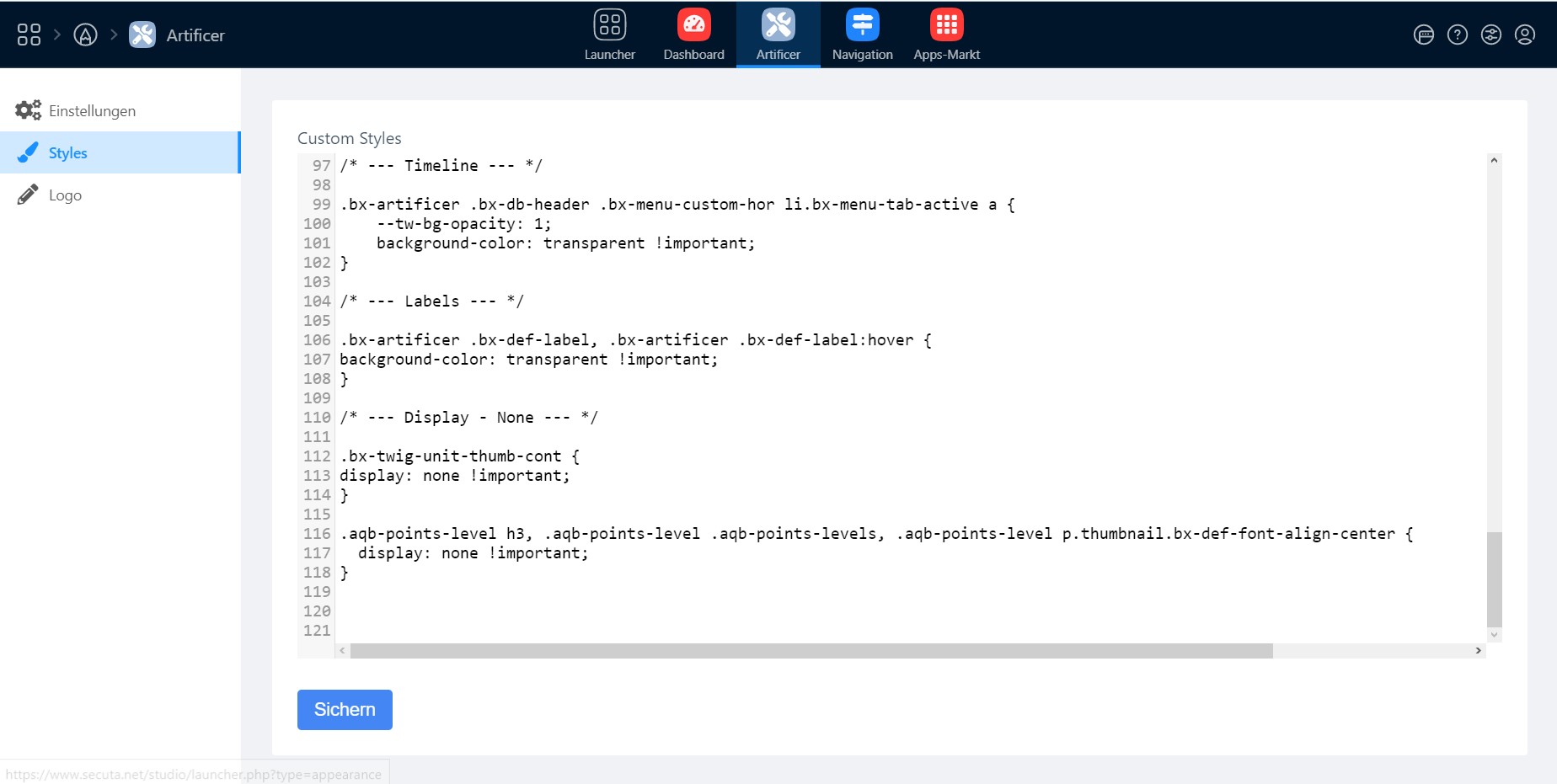Viewport: 1557px width, 784px height.
Task: Open the Dashboard gauge icon
Action: click(693, 25)
